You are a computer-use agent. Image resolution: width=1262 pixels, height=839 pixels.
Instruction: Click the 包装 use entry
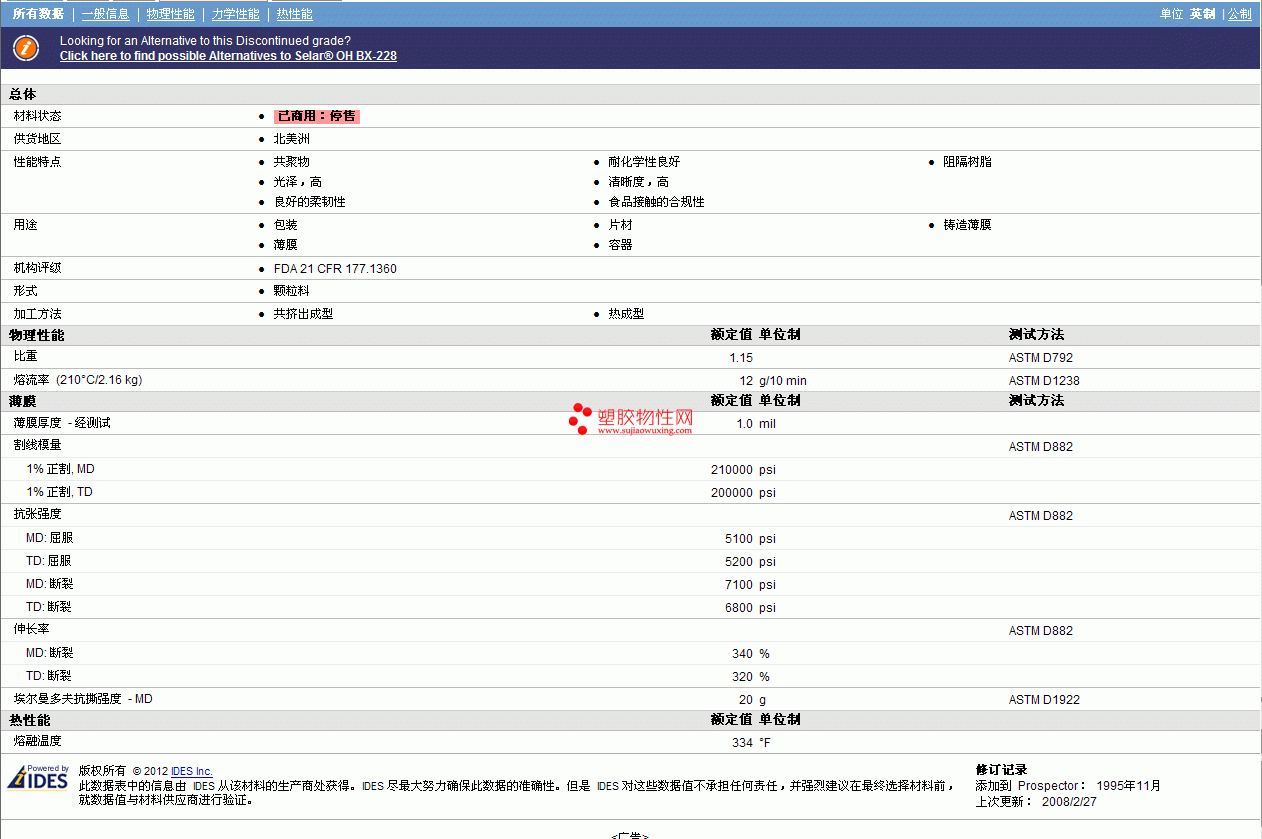click(x=285, y=225)
